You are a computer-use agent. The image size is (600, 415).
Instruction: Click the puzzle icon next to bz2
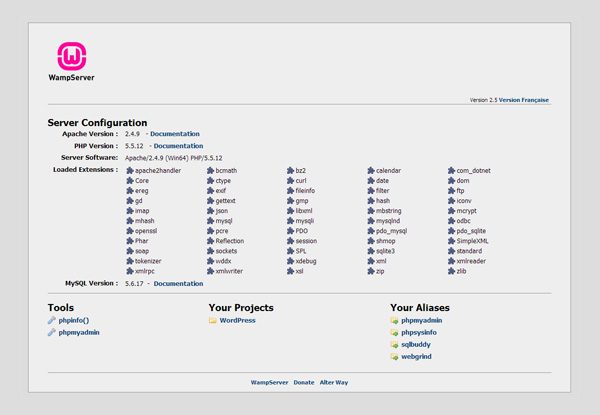tap(290, 171)
